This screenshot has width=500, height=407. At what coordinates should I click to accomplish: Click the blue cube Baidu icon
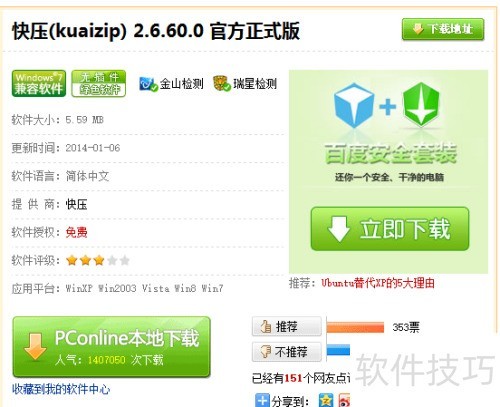(353, 105)
